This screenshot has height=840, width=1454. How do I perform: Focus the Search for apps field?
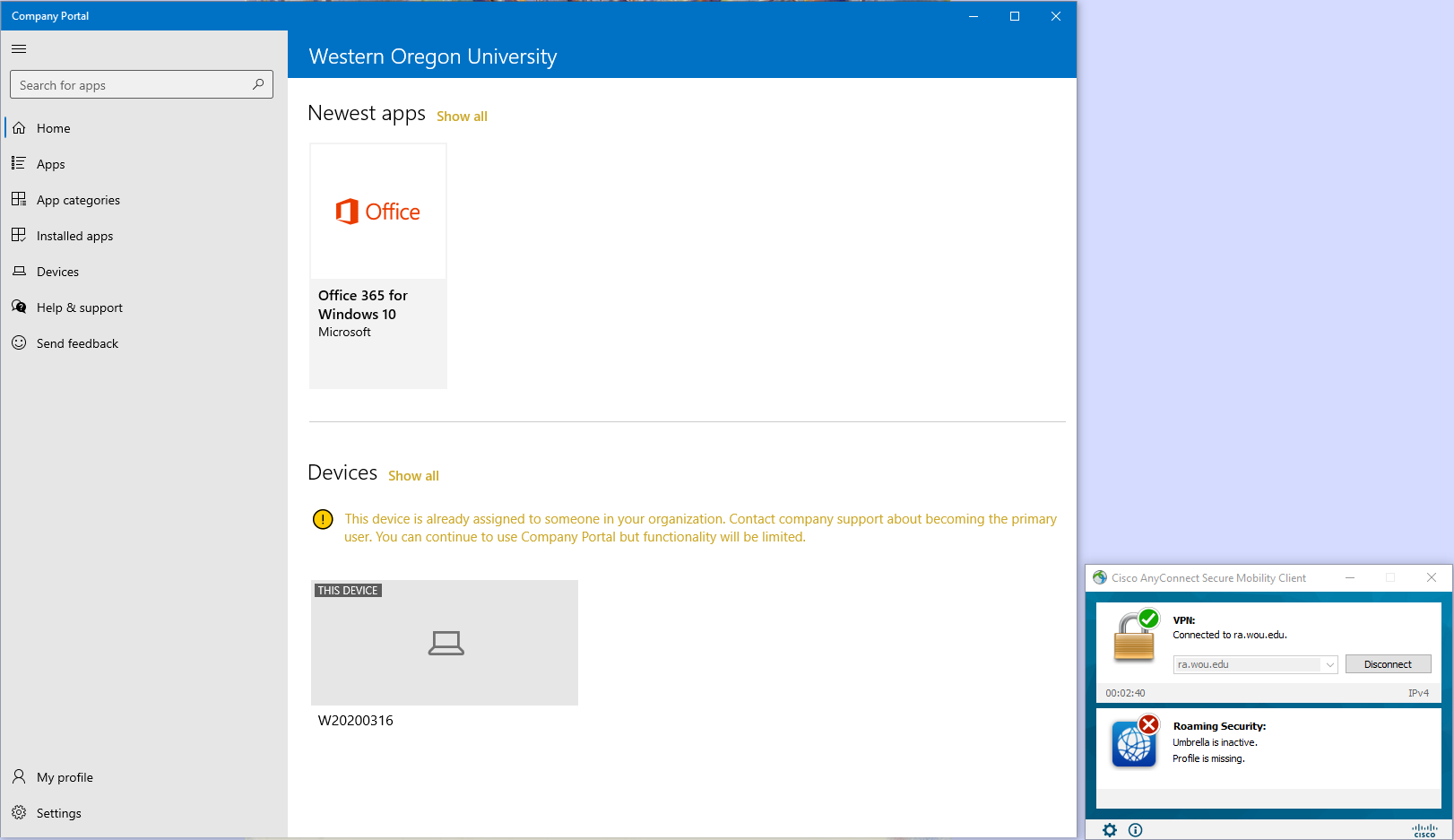(x=142, y=84)
